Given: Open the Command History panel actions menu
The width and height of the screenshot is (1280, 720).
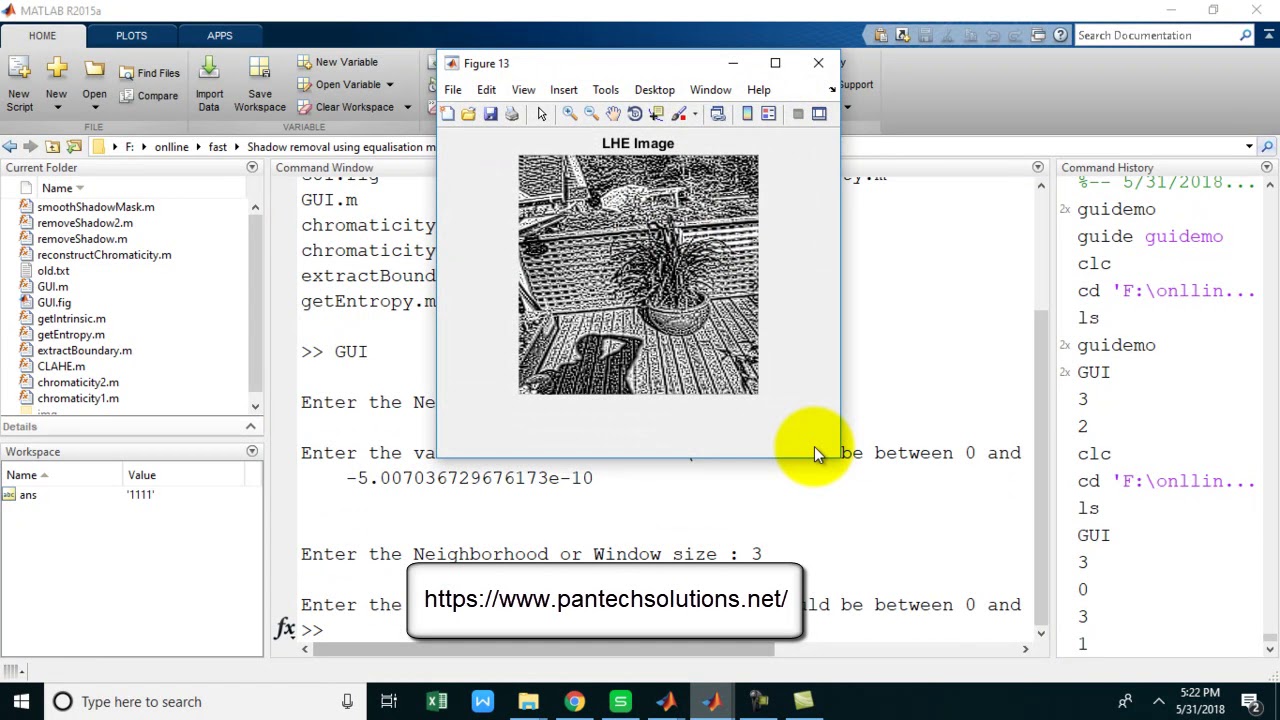Looking at the screenshot, I should click(1267, 168).
